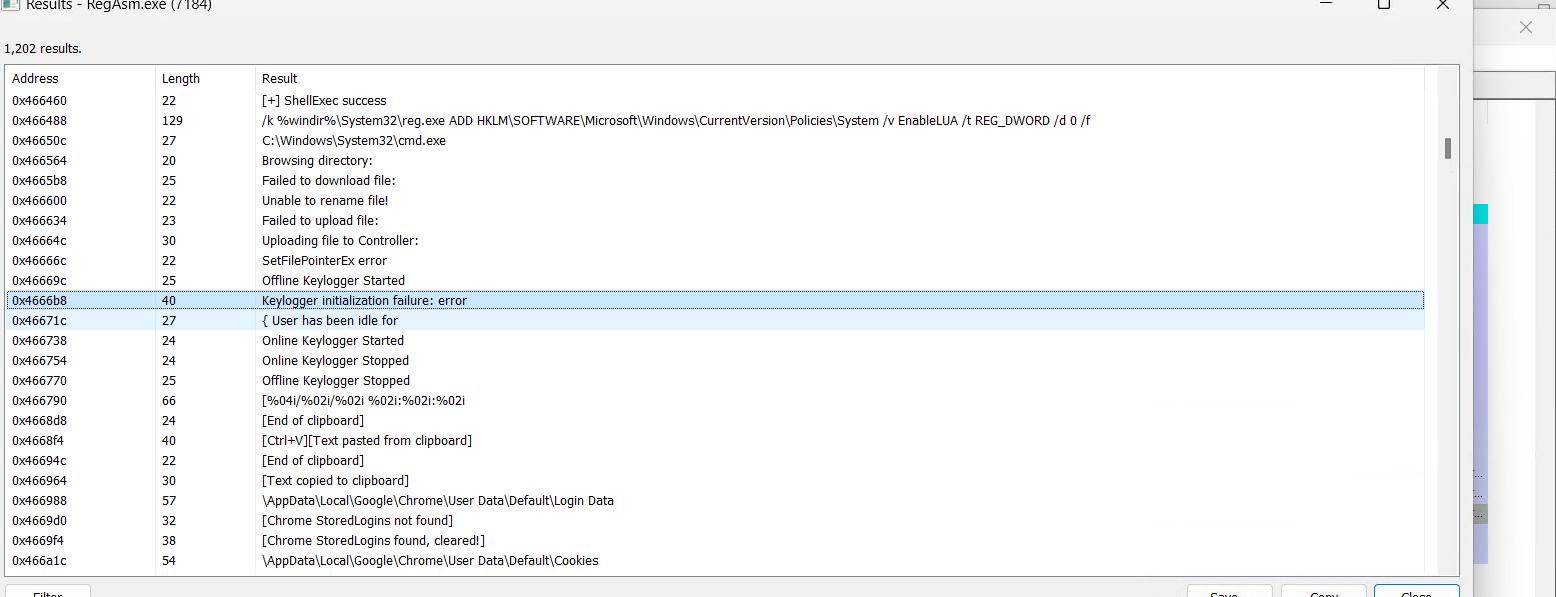This screenshot has width=1556, height=597.
Task: Select the 'Online Keylogger Stopped' row
Action: (335, 360)
